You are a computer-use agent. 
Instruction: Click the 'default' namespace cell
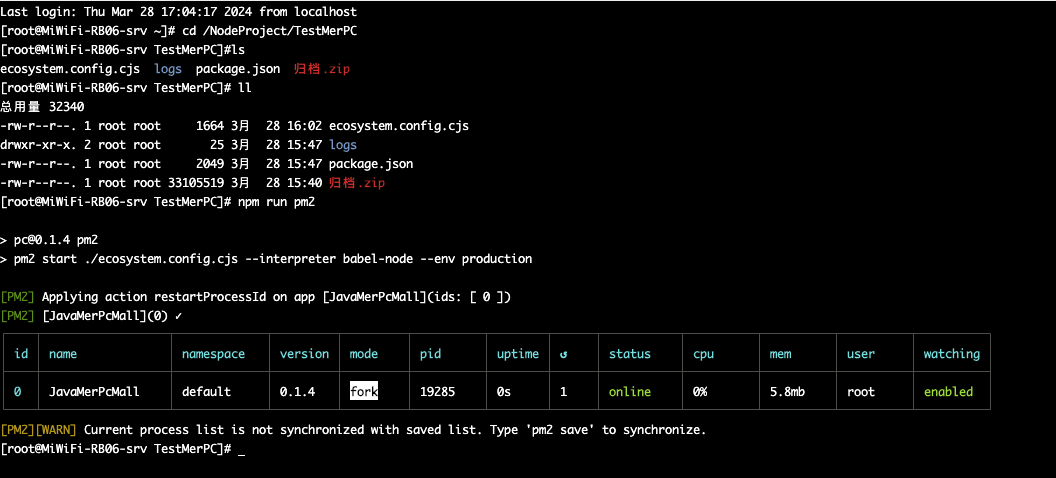coord(206,391)
